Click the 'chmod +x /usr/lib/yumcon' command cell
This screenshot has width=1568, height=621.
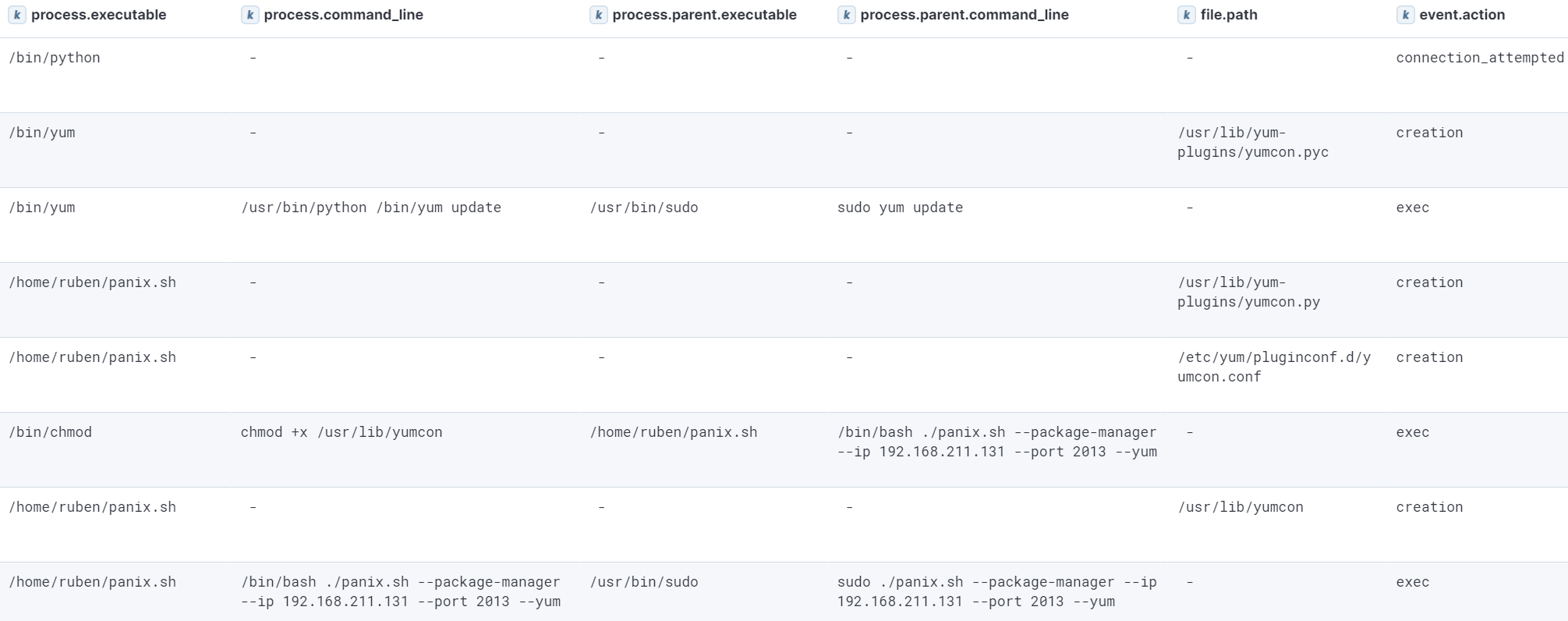point(342,432)
